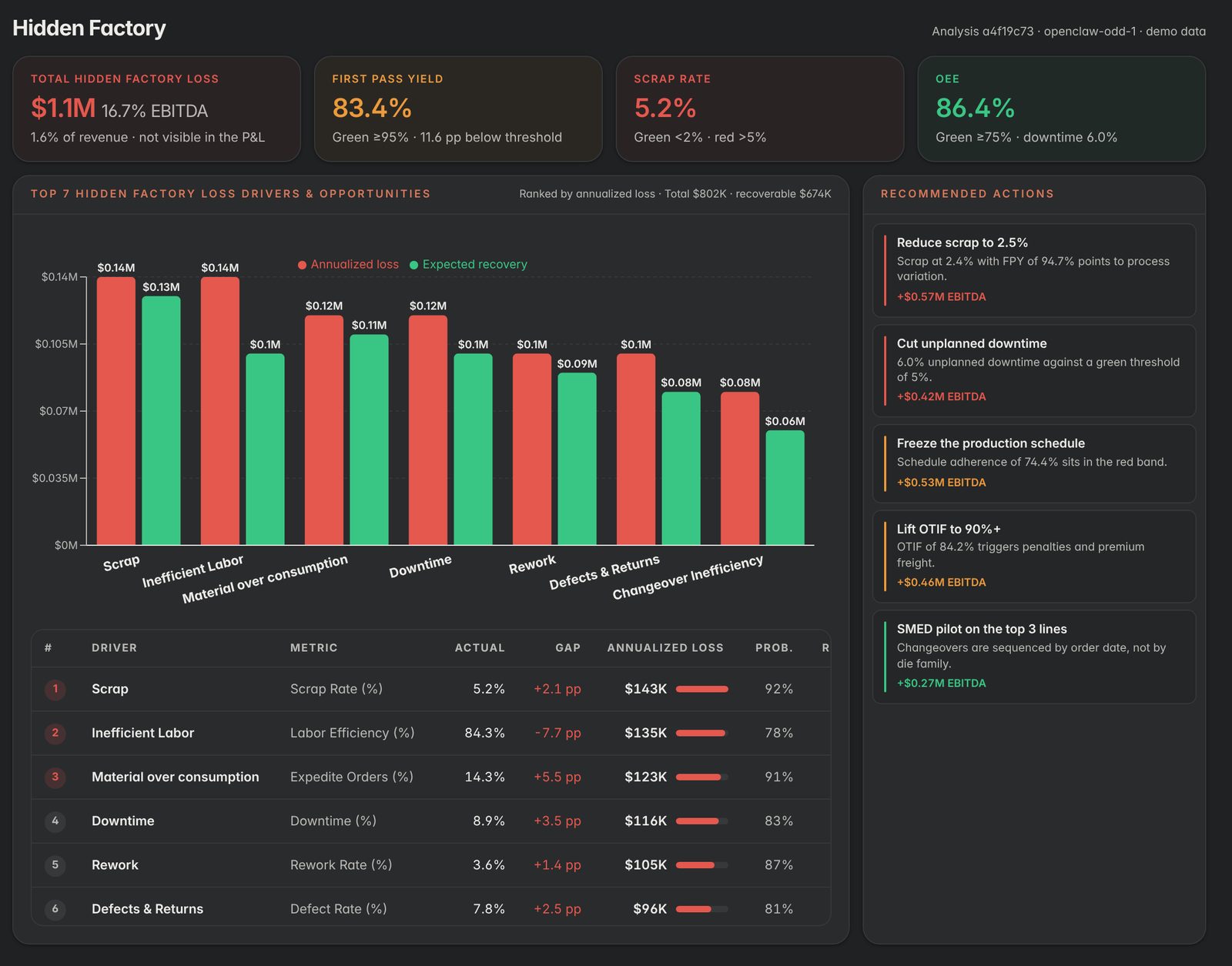Click rank badge 3 for Material over consumption
1232x966 pixels.
[55, 777]
